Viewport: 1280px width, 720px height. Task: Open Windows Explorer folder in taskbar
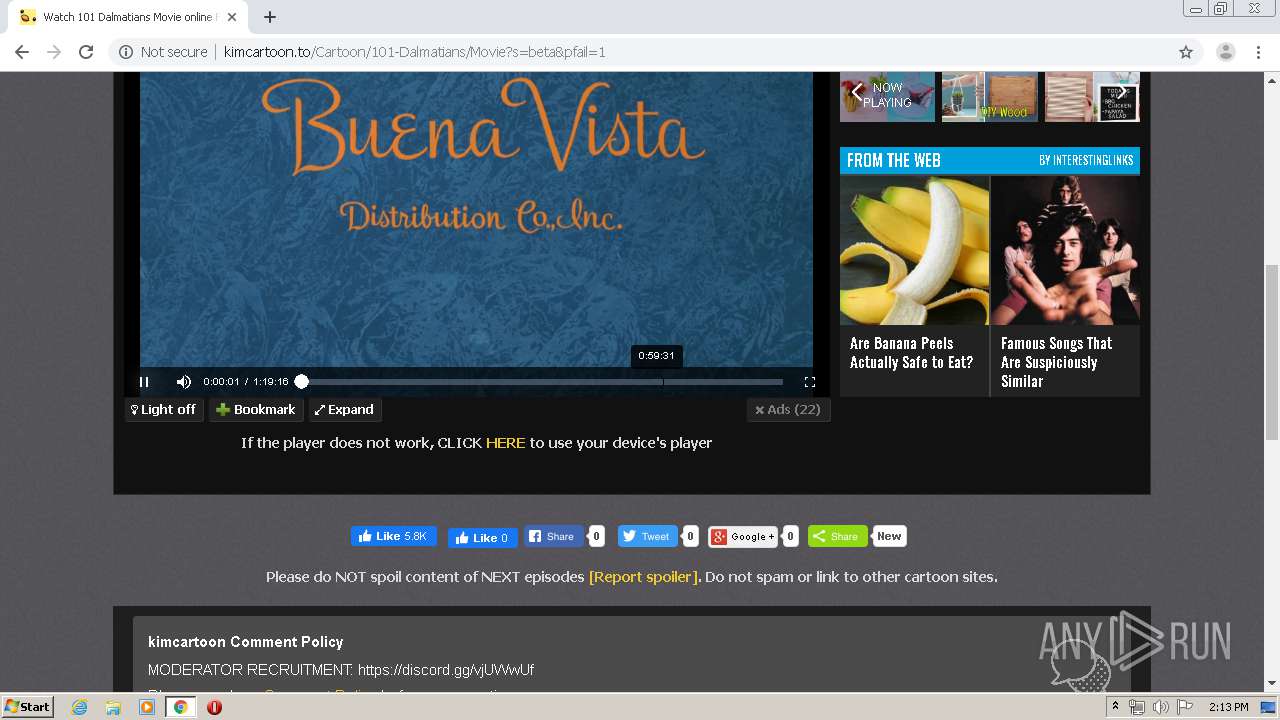coord(113,707)
